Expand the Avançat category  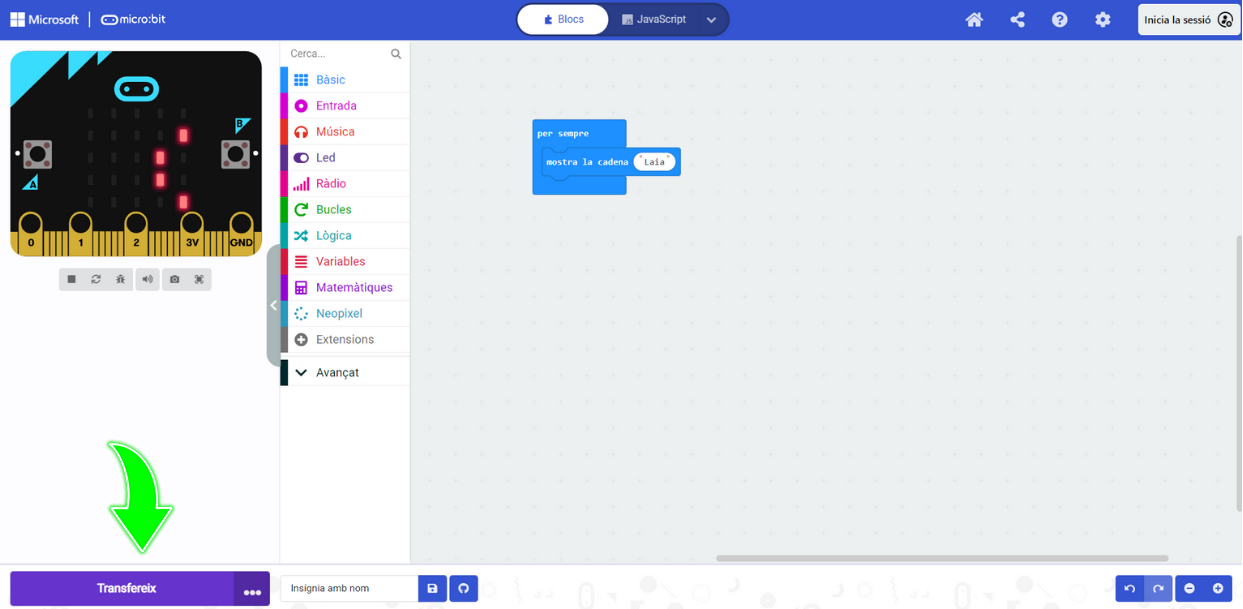(337, 373)
